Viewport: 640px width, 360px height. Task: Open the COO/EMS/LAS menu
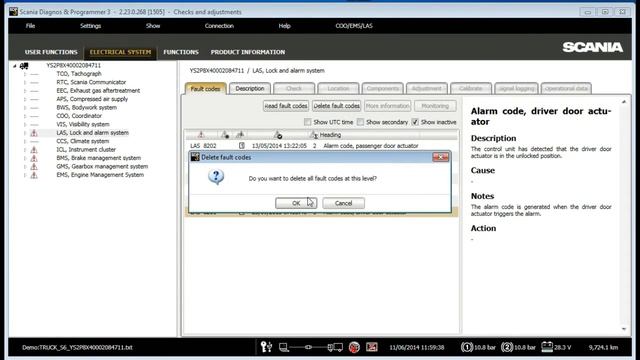[354, 26]
